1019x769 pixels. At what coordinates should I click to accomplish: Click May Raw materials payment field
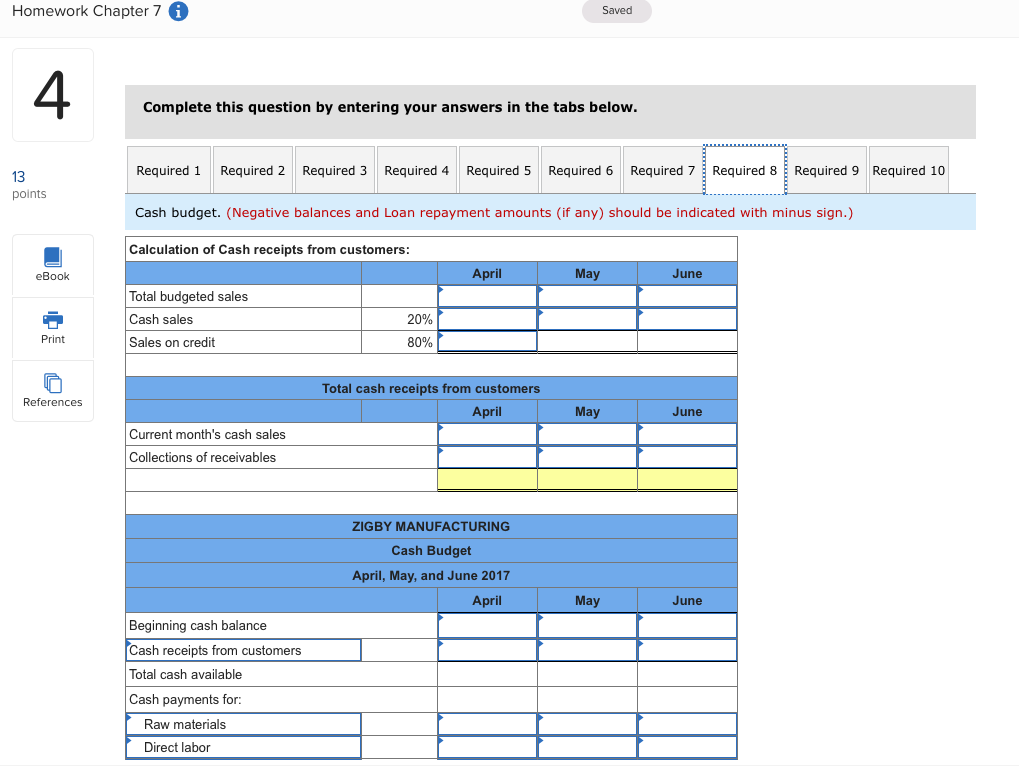587,724
